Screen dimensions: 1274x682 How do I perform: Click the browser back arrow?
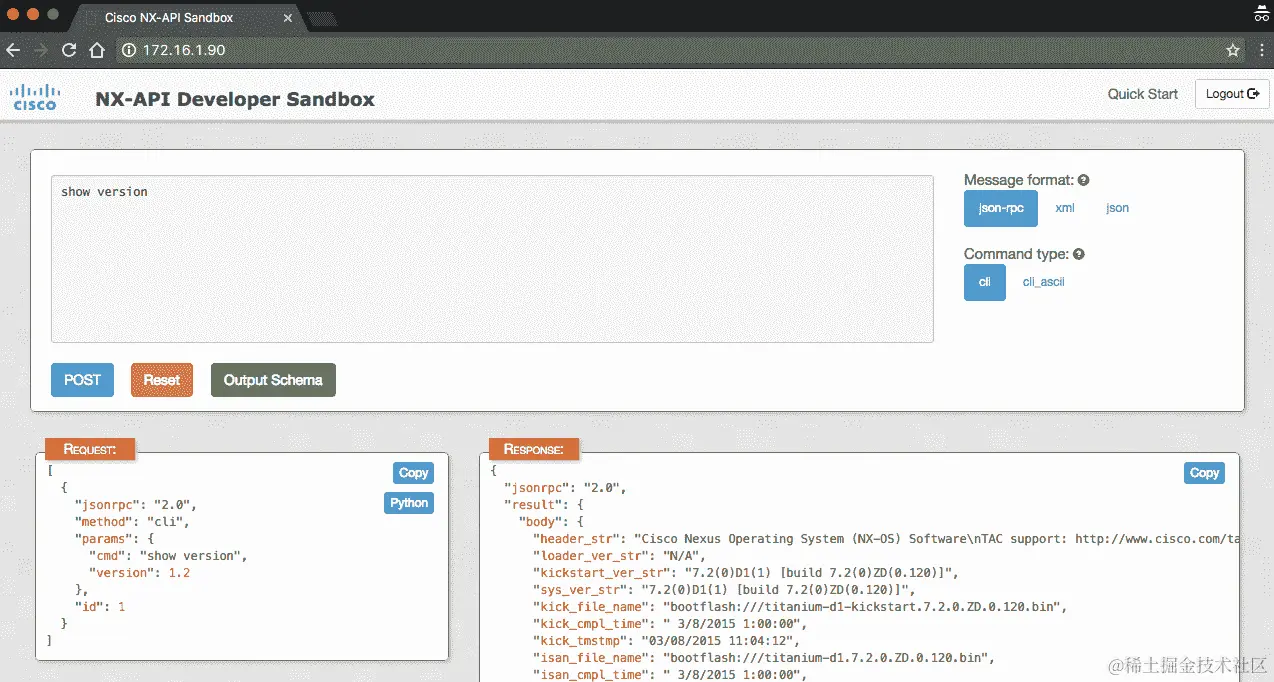13,50
